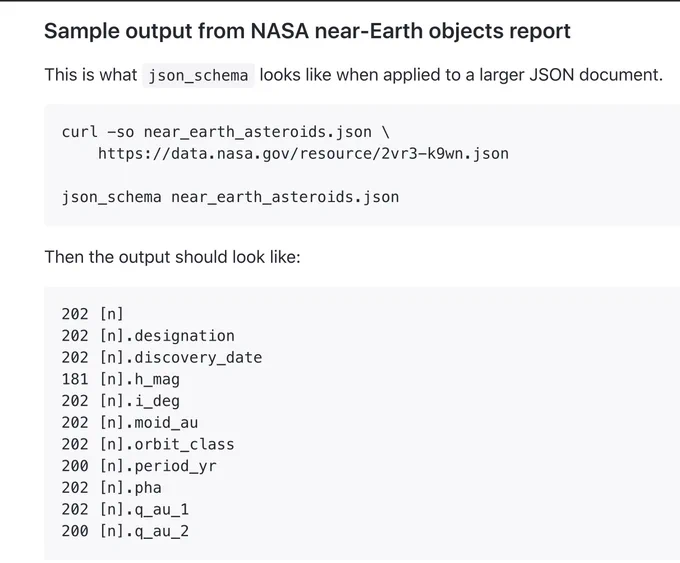The width and height of the screenshot is (680, 563).
Task: Click the [n].q_au_1 output line
Action: tap(125, 509)
